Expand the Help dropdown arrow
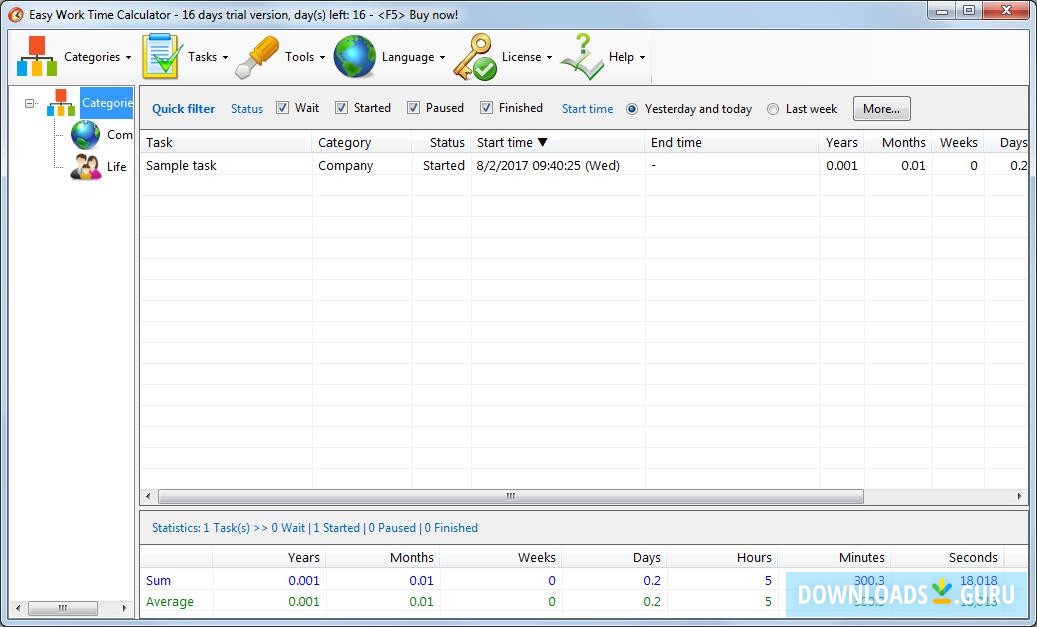Screen dimensions: 1037x627 click(642, 58)
